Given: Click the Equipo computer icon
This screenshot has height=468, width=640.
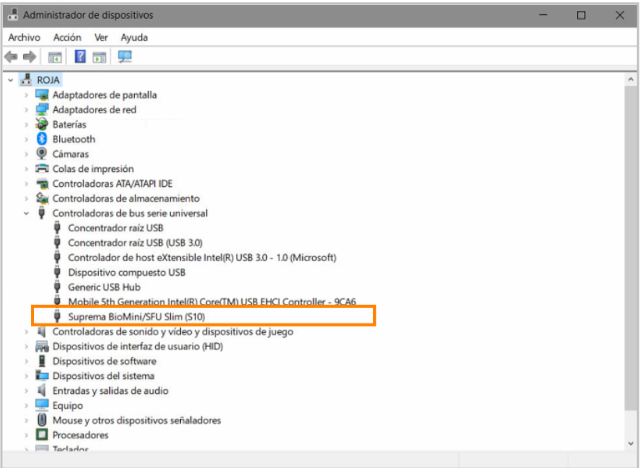Looking at the screenshot, I should pos(42,405).
